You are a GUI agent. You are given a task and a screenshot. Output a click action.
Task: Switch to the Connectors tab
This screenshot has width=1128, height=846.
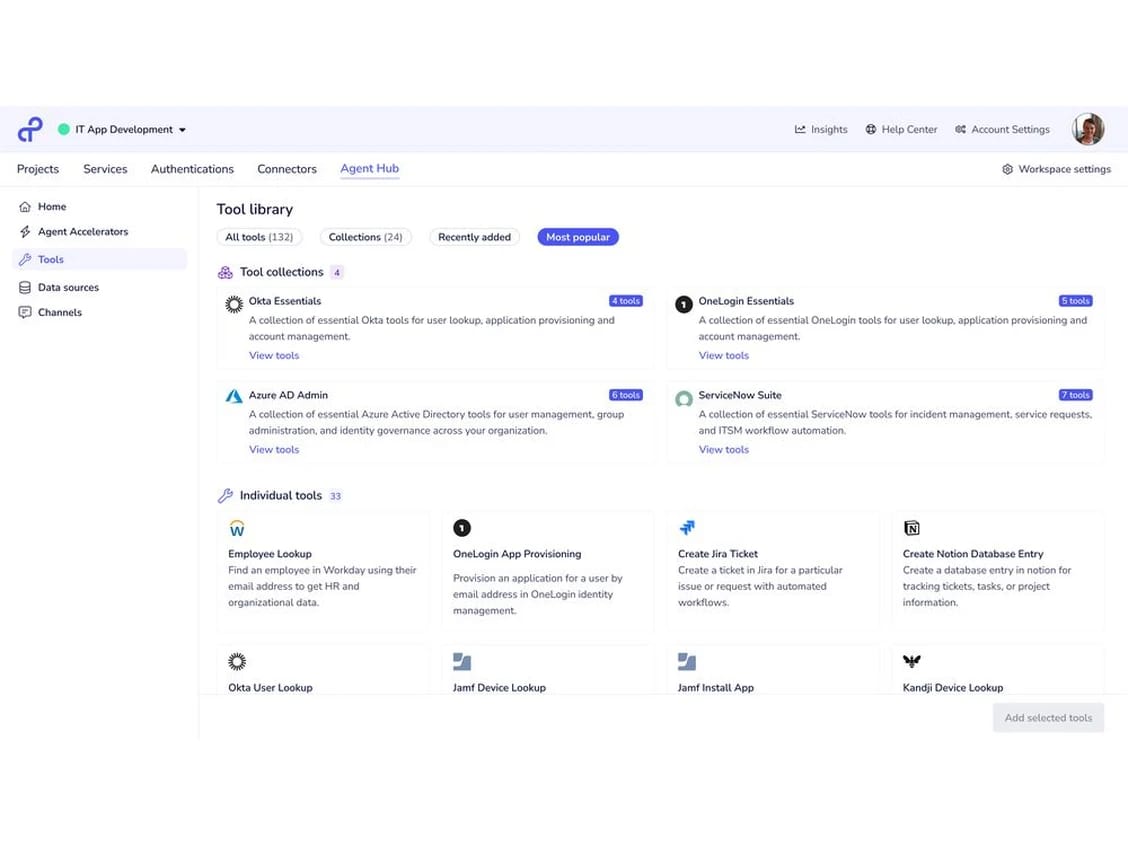(287, 169)
